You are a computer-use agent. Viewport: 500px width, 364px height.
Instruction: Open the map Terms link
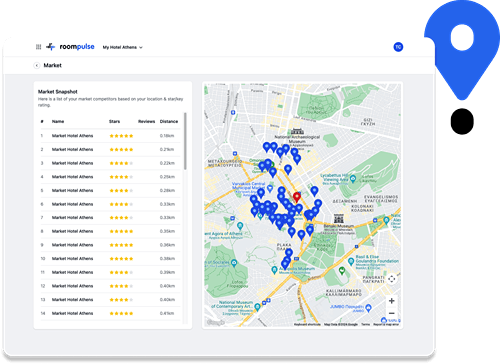tap(366, 324)
